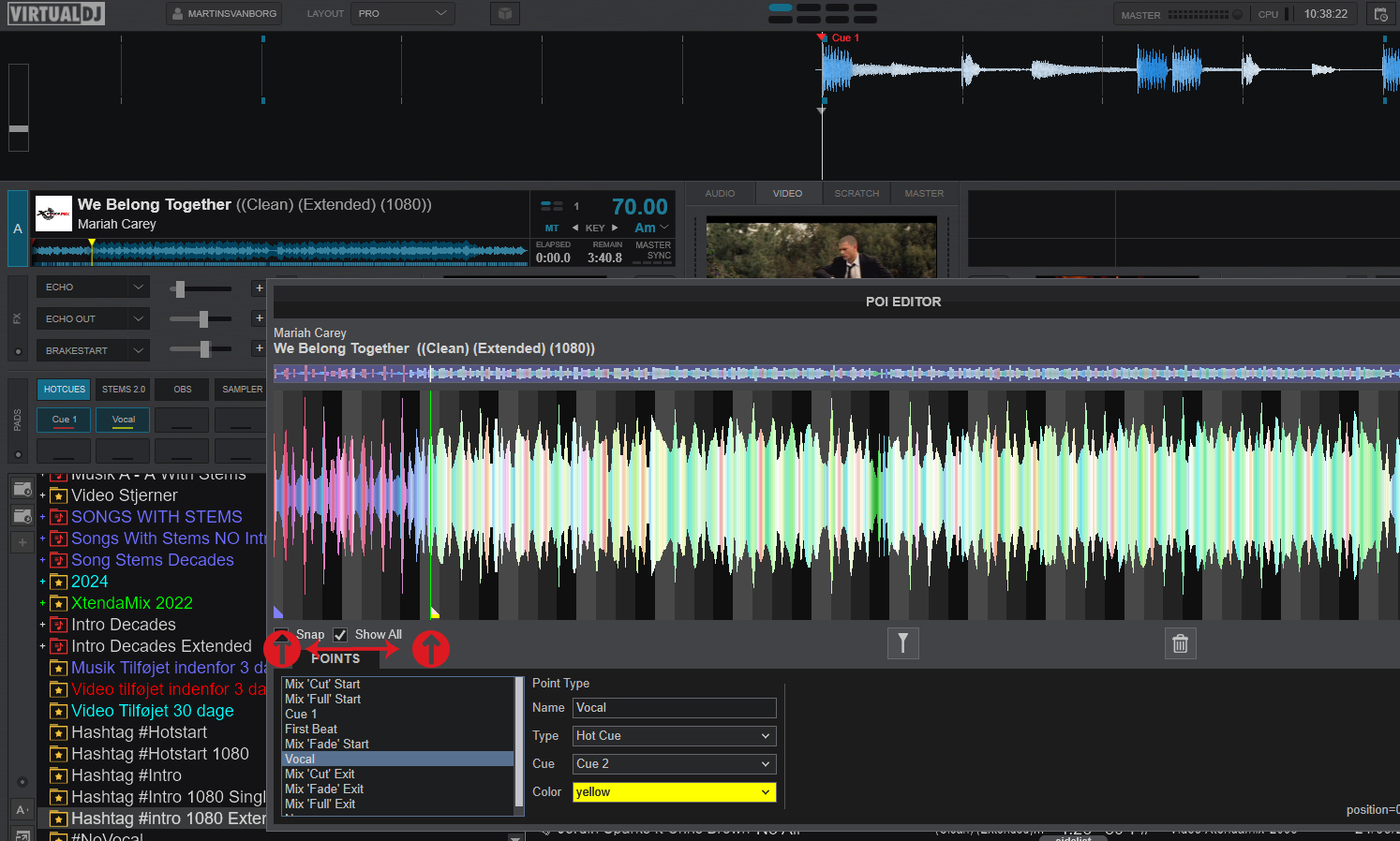Open the LAYOUT dropdown showing PRO
1400x841 pixels.
click(403, 14)
